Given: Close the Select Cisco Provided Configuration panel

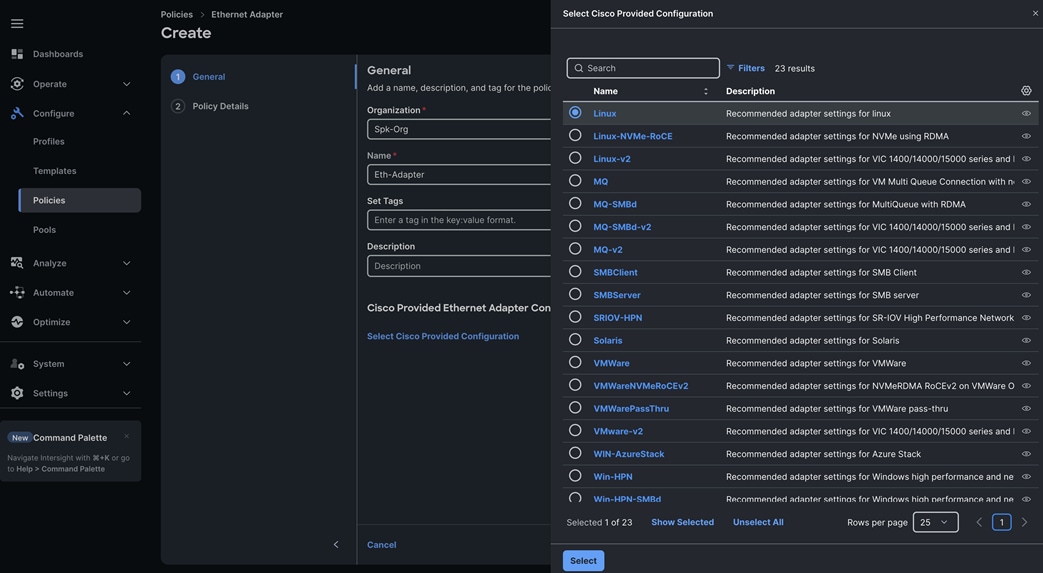Looking at the screenshot, I should [x=1036, y=13].
